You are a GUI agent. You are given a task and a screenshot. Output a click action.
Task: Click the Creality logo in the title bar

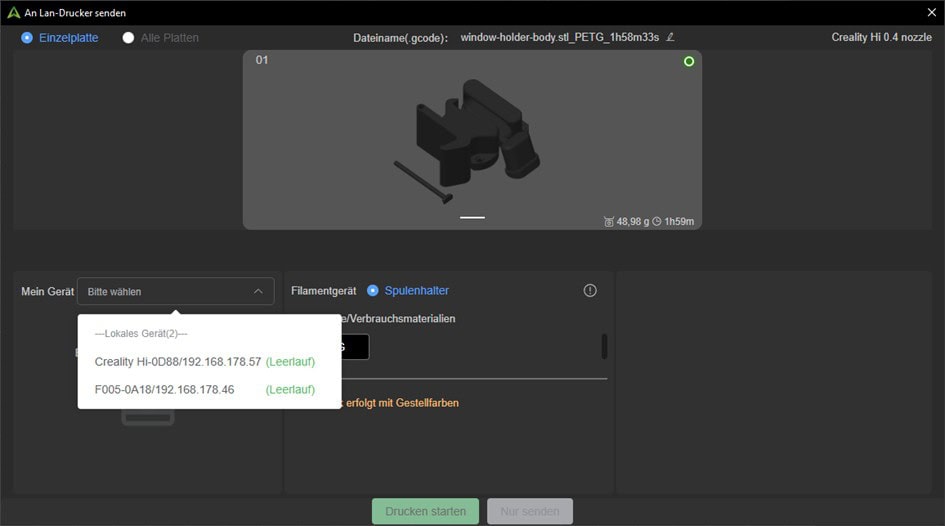(x=13, y=13)
